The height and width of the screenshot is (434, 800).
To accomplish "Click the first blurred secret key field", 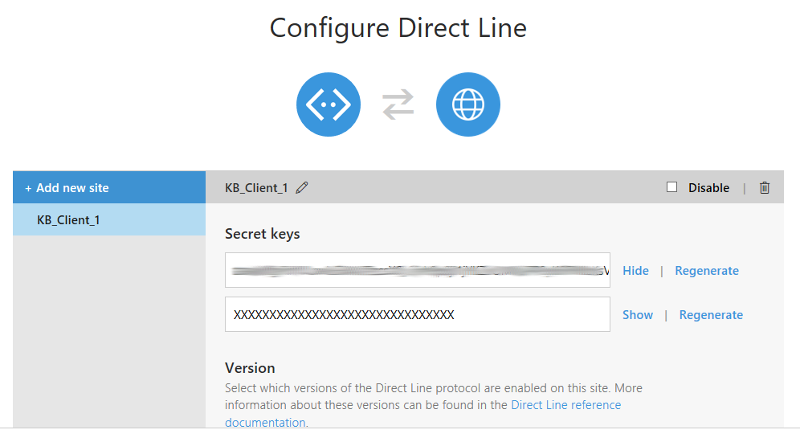I will (417, 270).
